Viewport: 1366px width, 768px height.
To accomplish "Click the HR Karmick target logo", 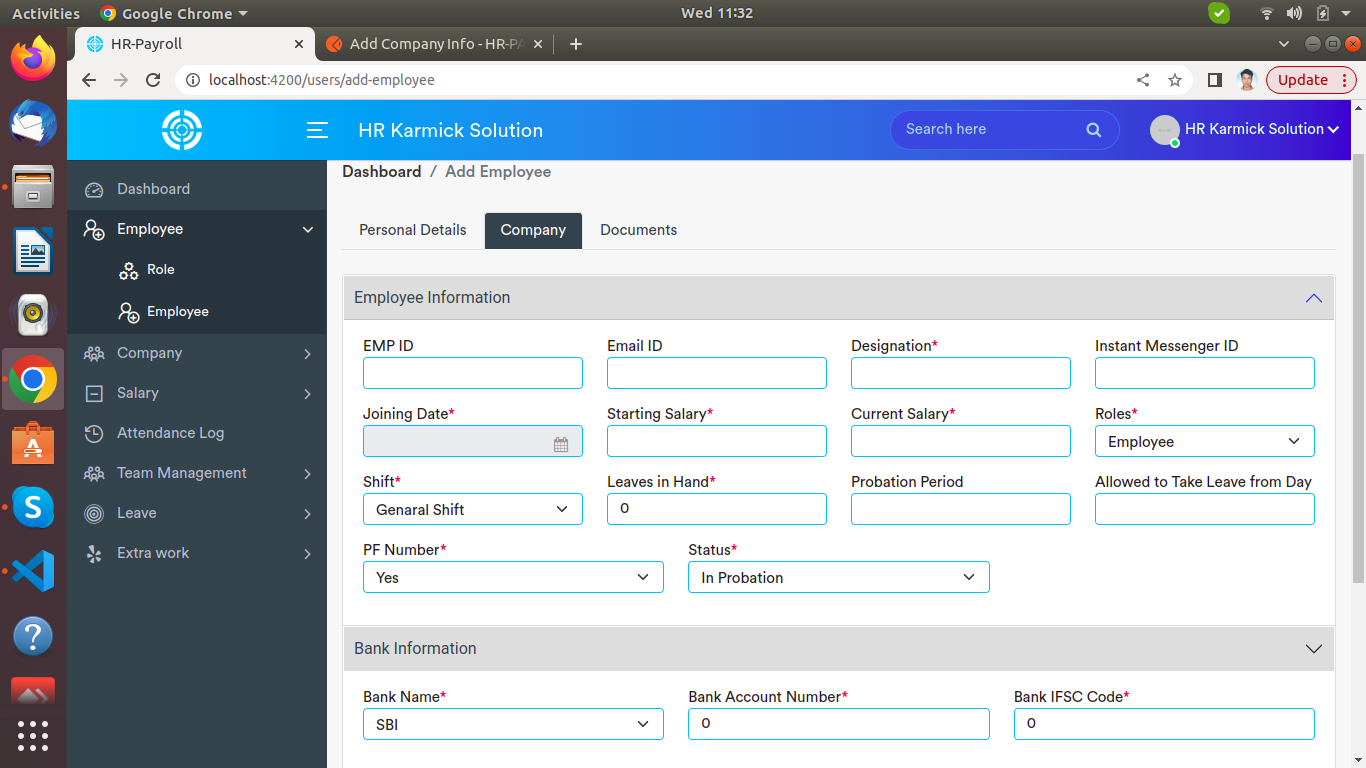I will (182, 130).
